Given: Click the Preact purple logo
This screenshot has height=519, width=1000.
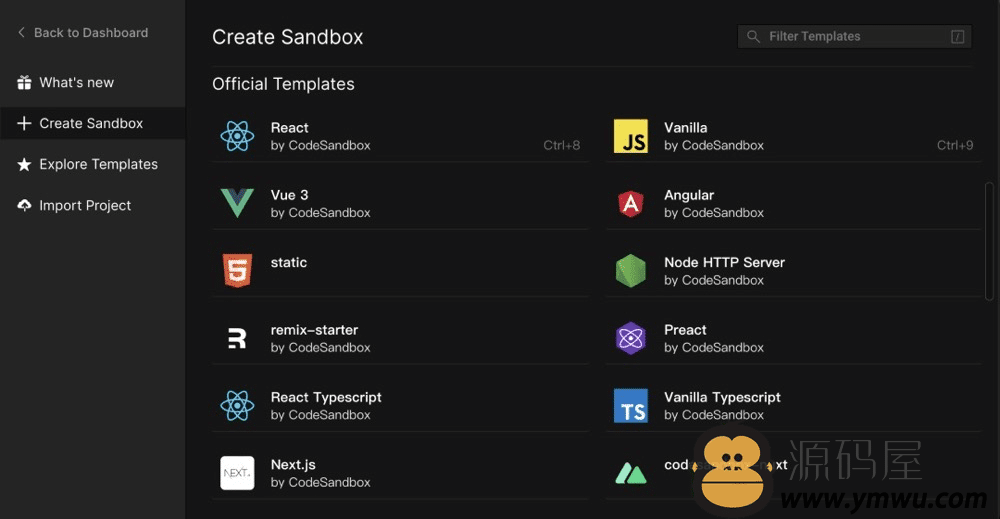Looking at the screenshot, I should (631, 338).
